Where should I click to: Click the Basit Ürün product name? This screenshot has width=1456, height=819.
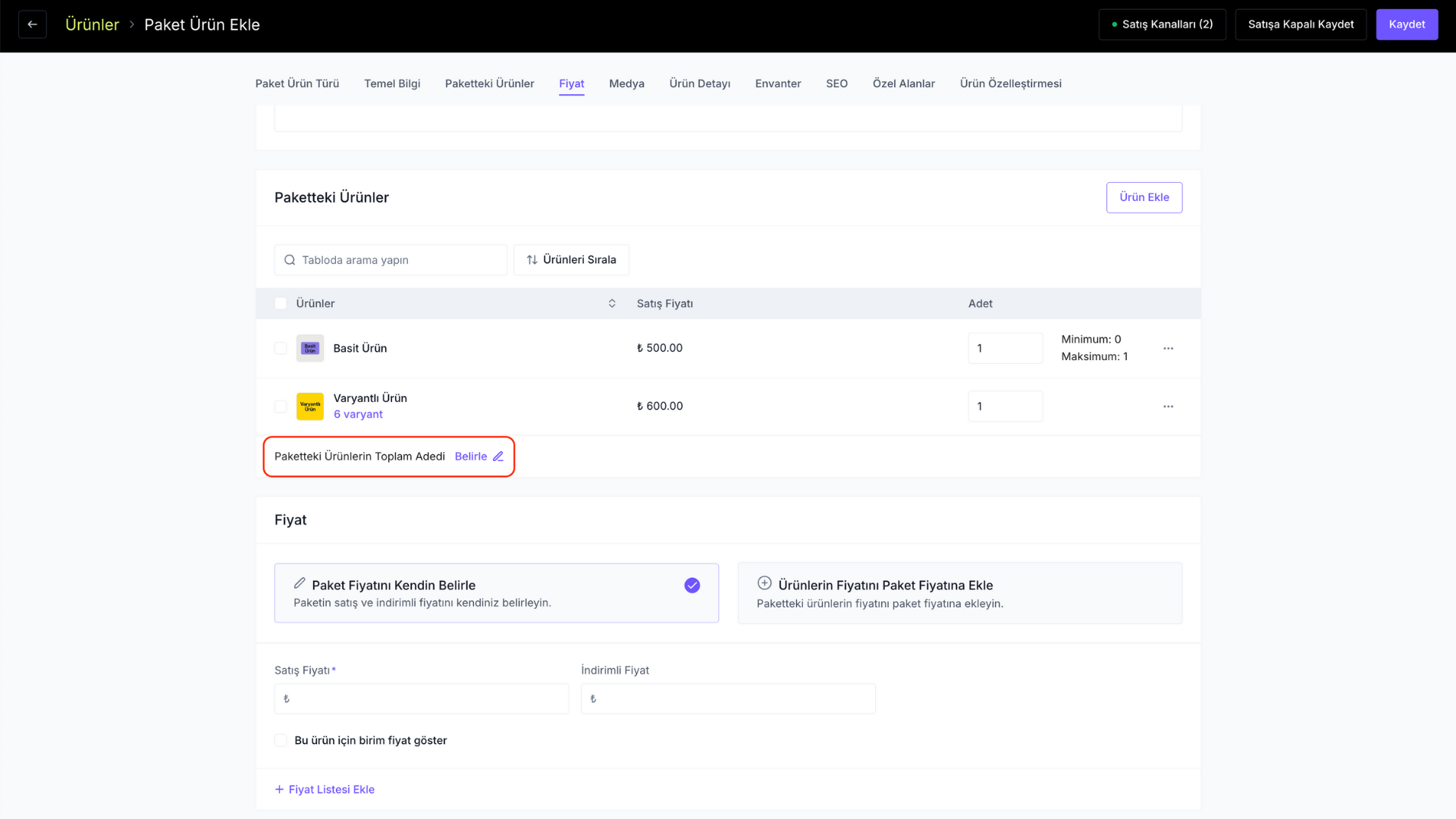pyautogui.click(x=360, y=348)
